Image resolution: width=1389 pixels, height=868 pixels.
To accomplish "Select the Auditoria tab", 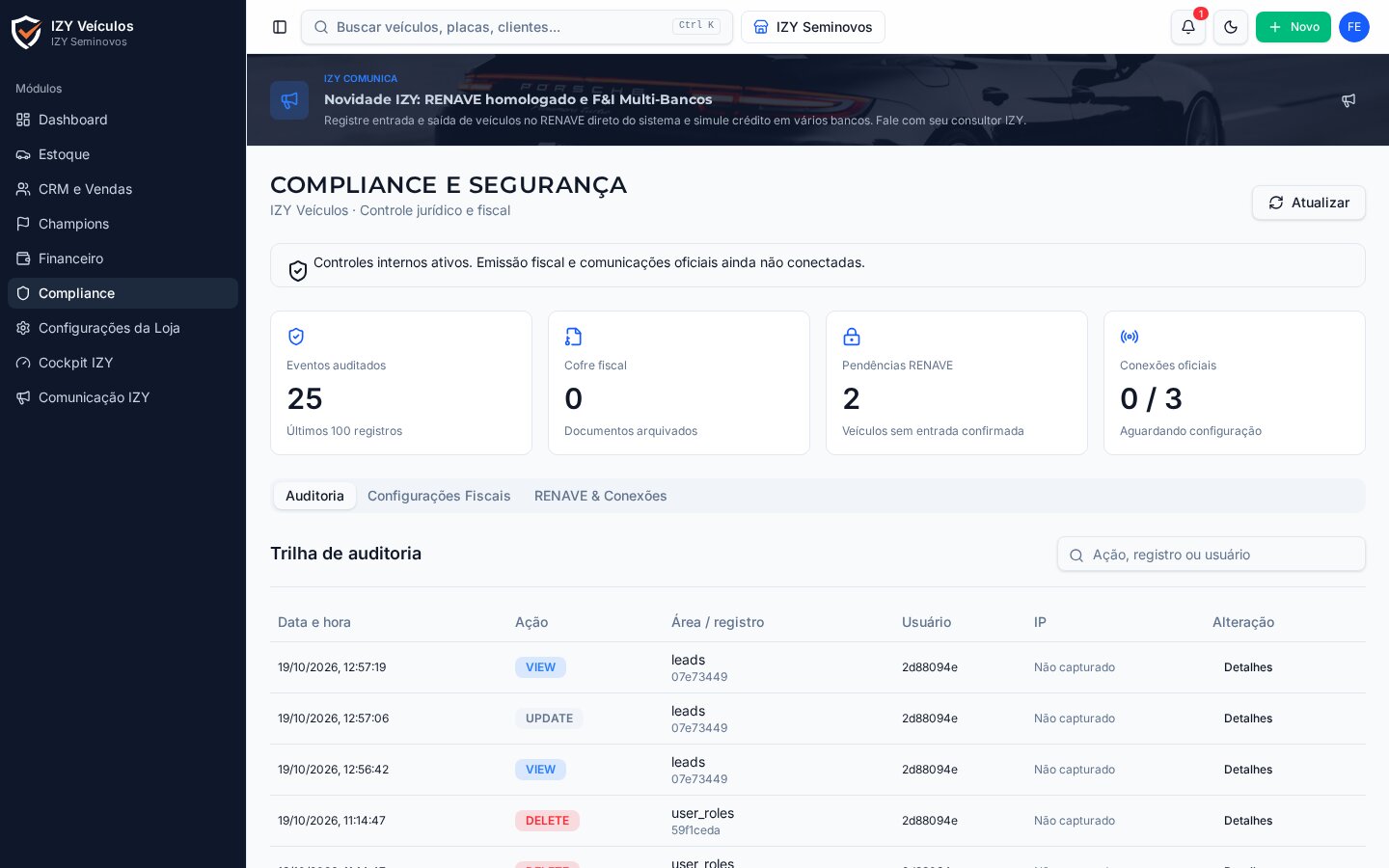I will 314,496.
